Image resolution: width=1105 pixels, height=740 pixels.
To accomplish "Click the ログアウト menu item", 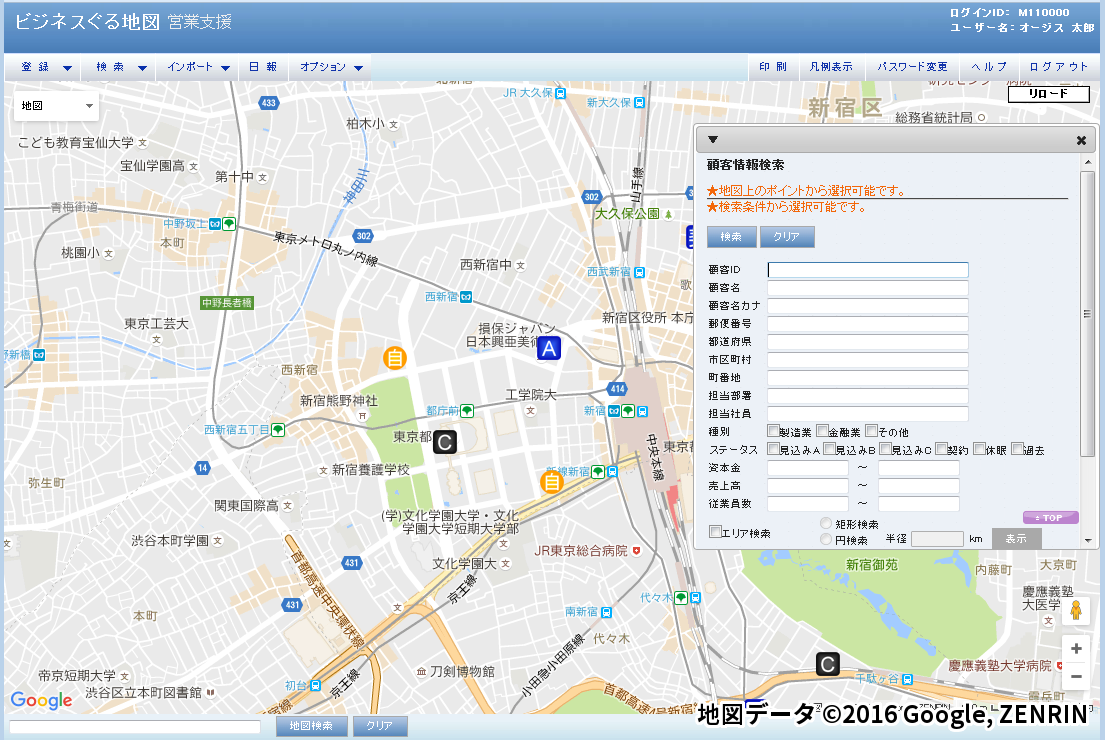I will click(1058, 67).
